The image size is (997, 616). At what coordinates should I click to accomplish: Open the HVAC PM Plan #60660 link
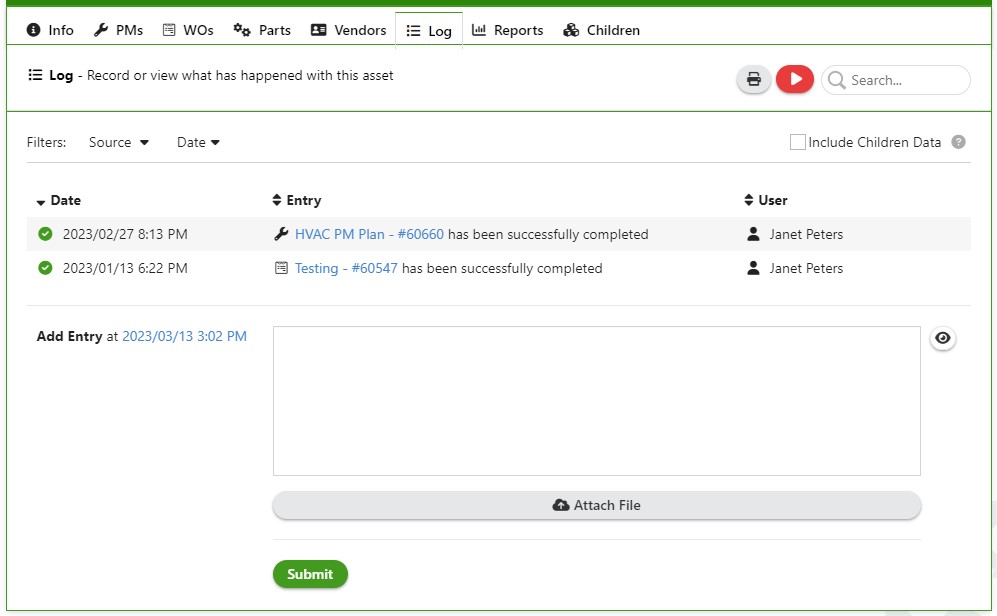click(x=370, y=234)
